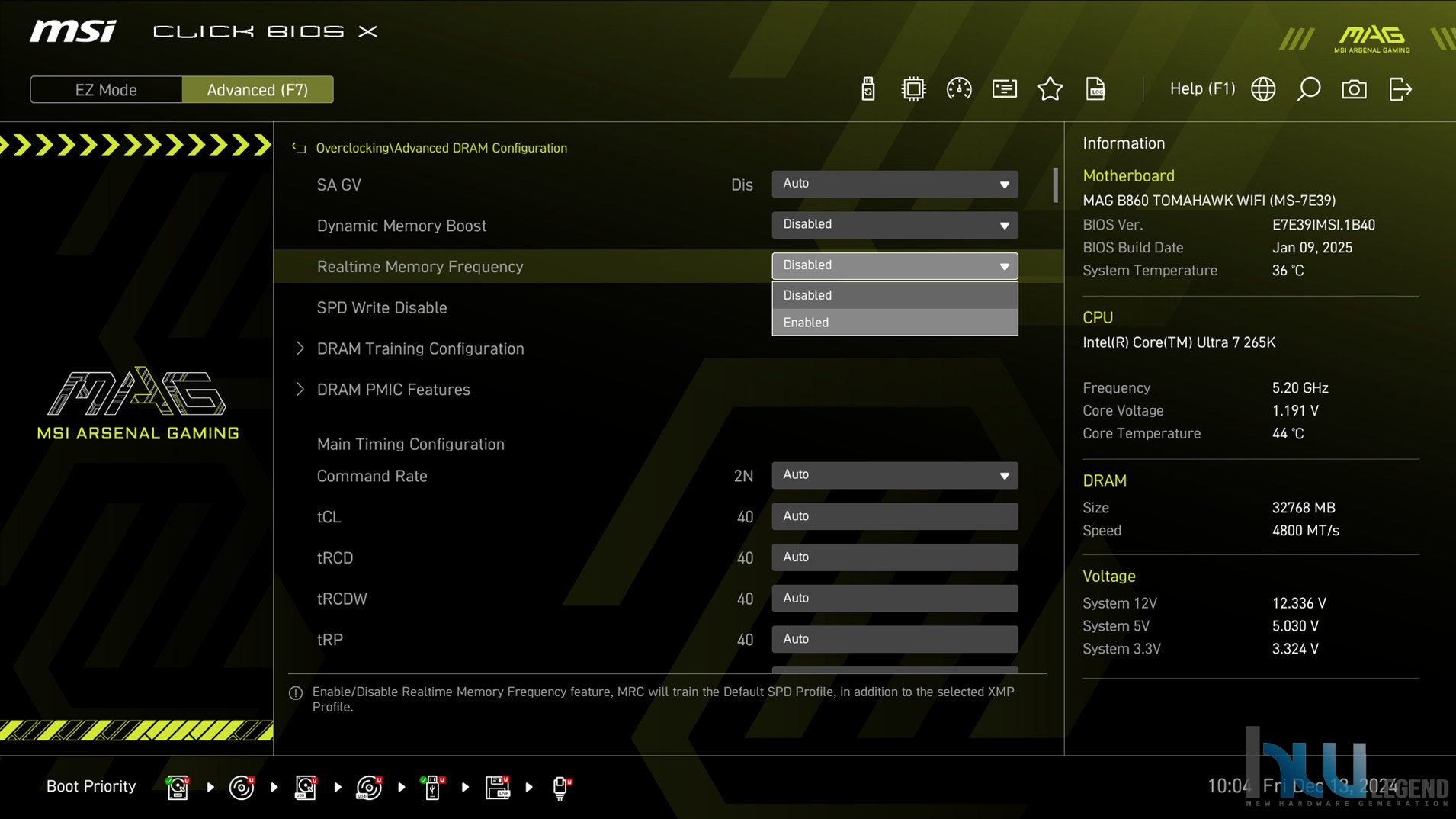Open the log file icon
This screenshot has width=1456, height=819.
coord(1095,89)
